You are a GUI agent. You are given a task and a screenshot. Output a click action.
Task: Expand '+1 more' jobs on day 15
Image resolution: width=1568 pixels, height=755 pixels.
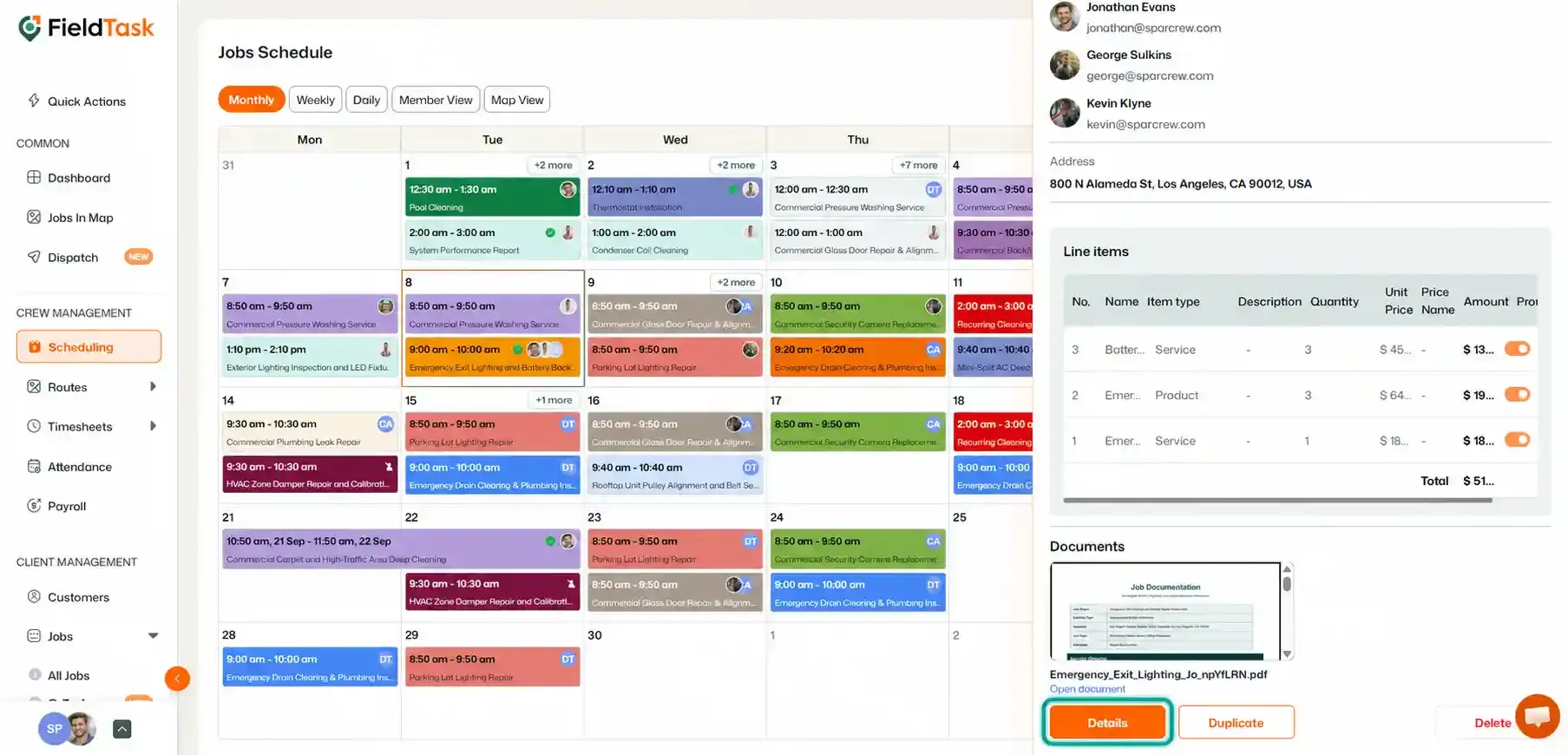point(553,400)
